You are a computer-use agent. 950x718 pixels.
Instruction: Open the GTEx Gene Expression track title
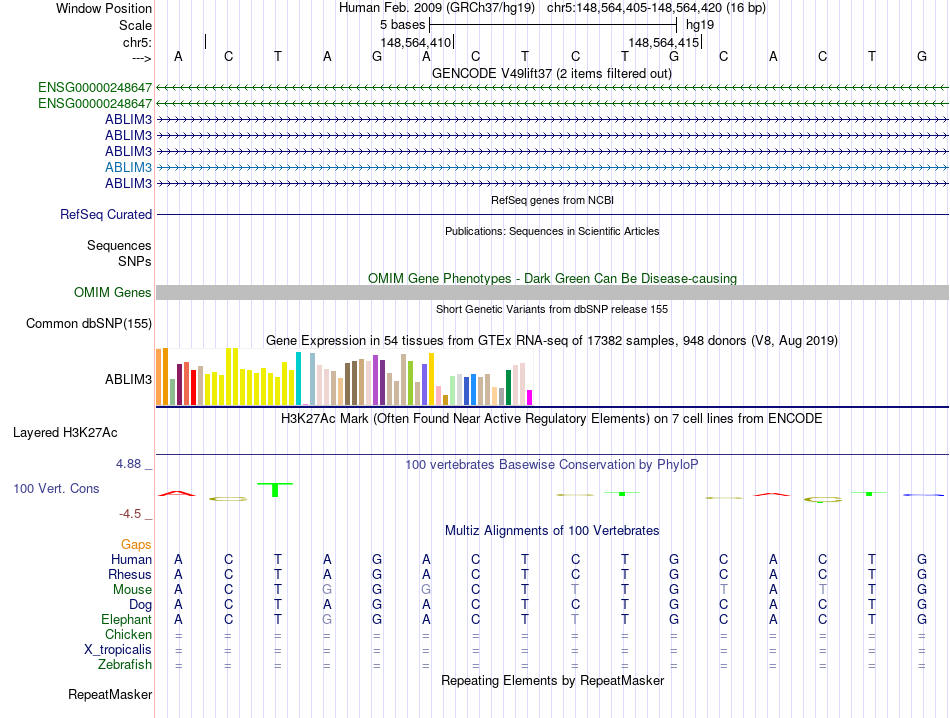tap(552, 341)
